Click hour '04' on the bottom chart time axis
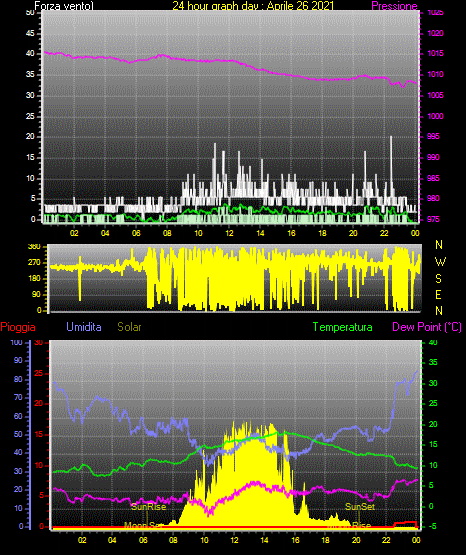The image size is (466, 555). [112, 540]
